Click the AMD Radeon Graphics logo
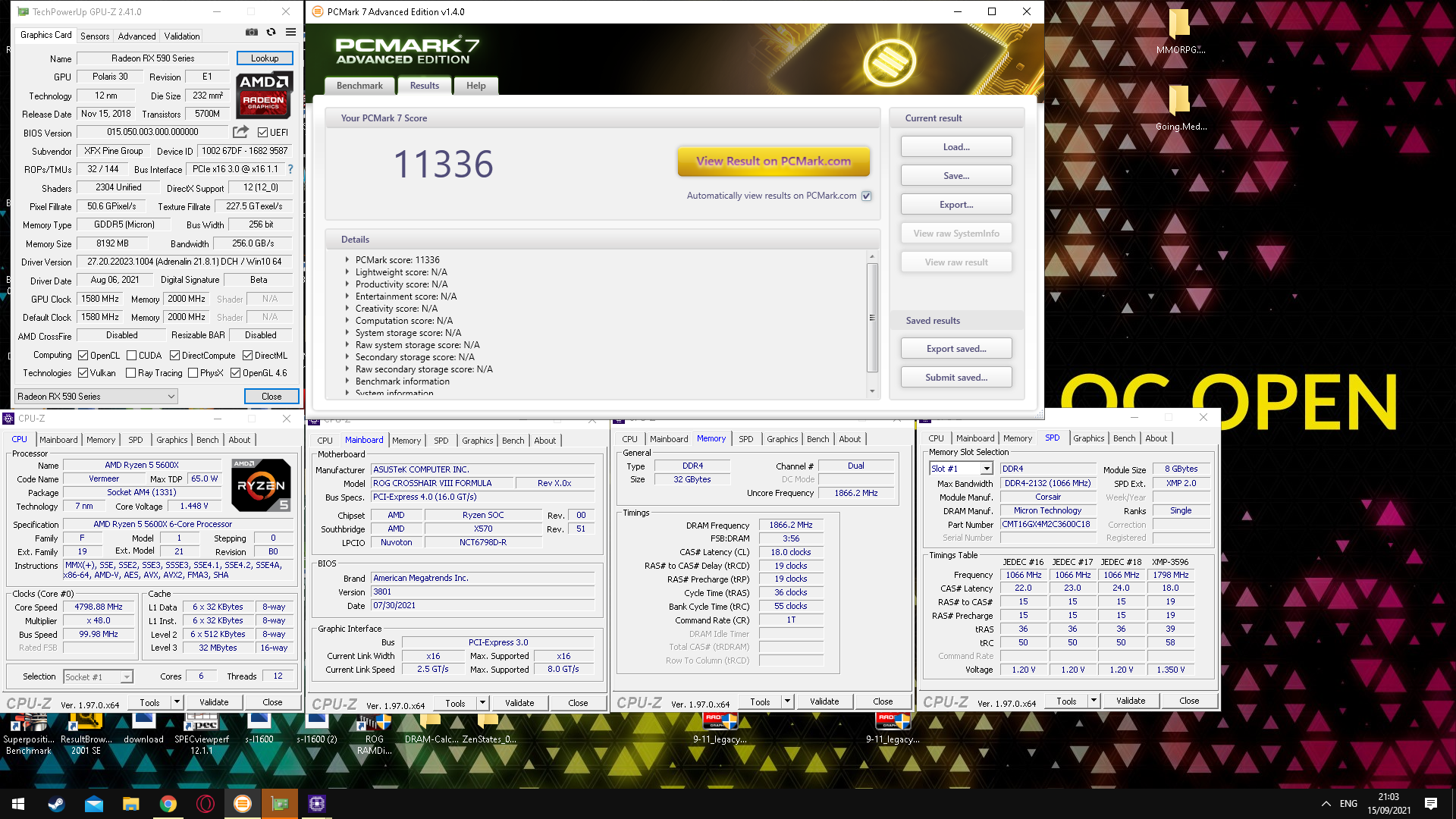Viewport: 1456px width, 819px height. tap(264, 96)
